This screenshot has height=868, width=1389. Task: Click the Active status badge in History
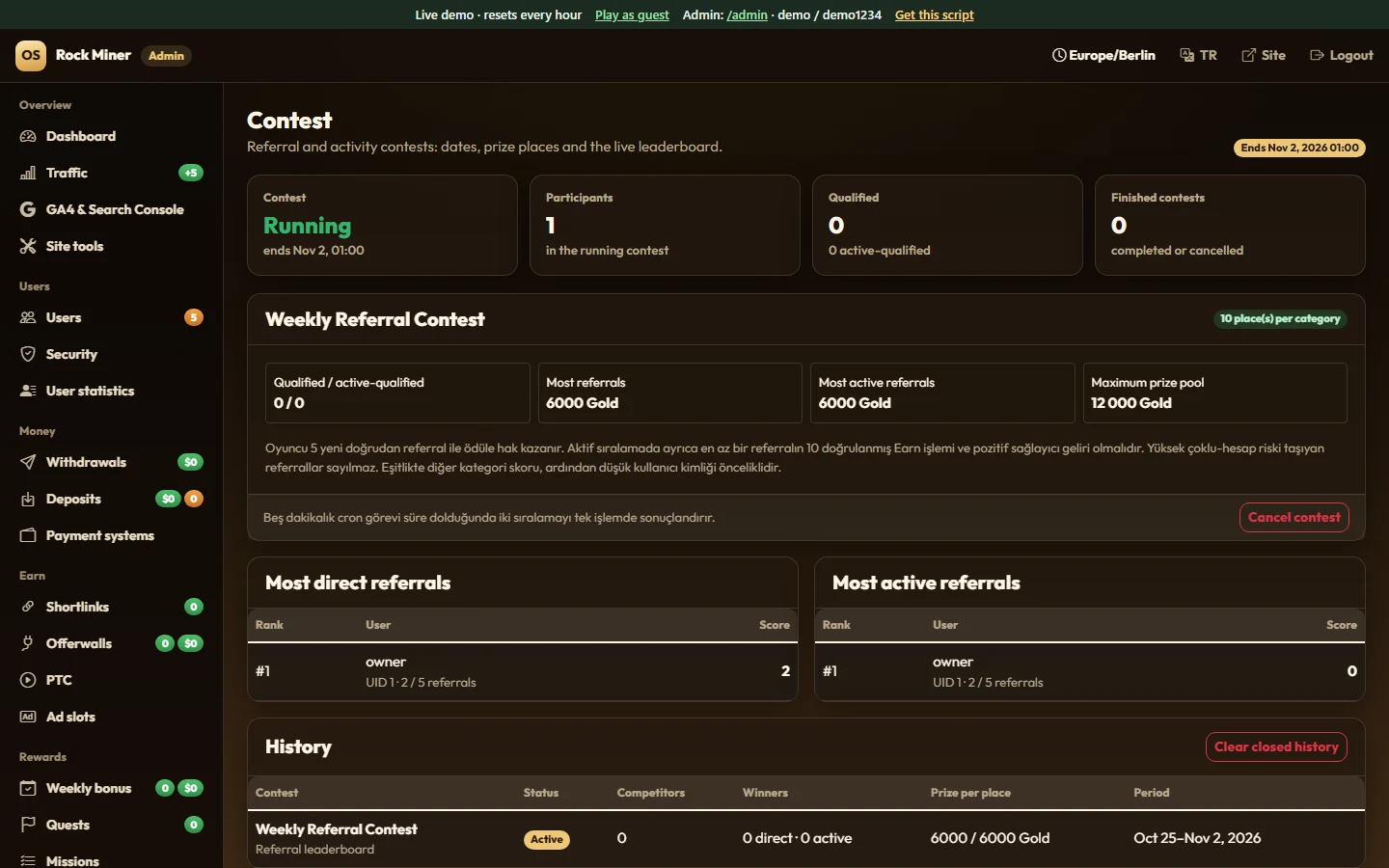[547, 839]
